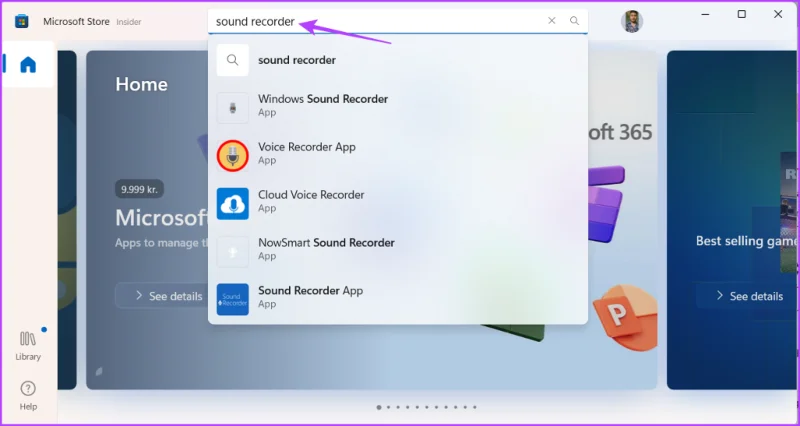Click the NowSmart Sound Recorder icon
The height and width of the screenshot is (426, 800).
(233, 252)
